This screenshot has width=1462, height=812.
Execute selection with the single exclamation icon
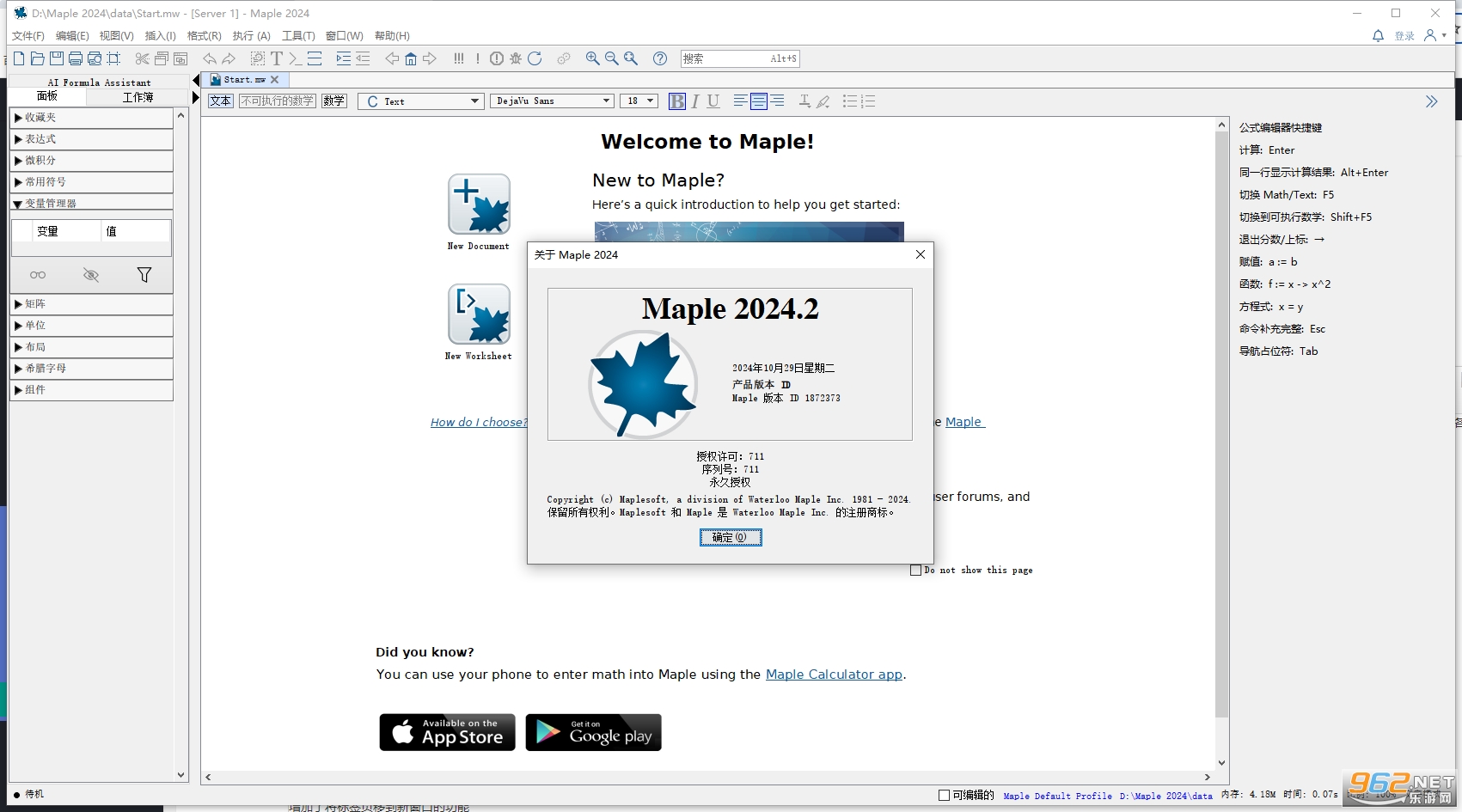point(478,58)
